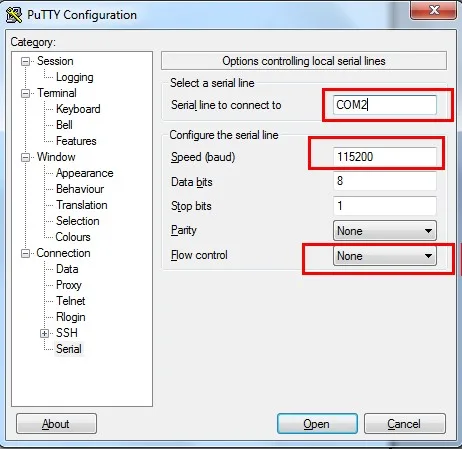Select Logging category
The width and height of the screenshot is (462, 449).
click(x=75, y=77)
